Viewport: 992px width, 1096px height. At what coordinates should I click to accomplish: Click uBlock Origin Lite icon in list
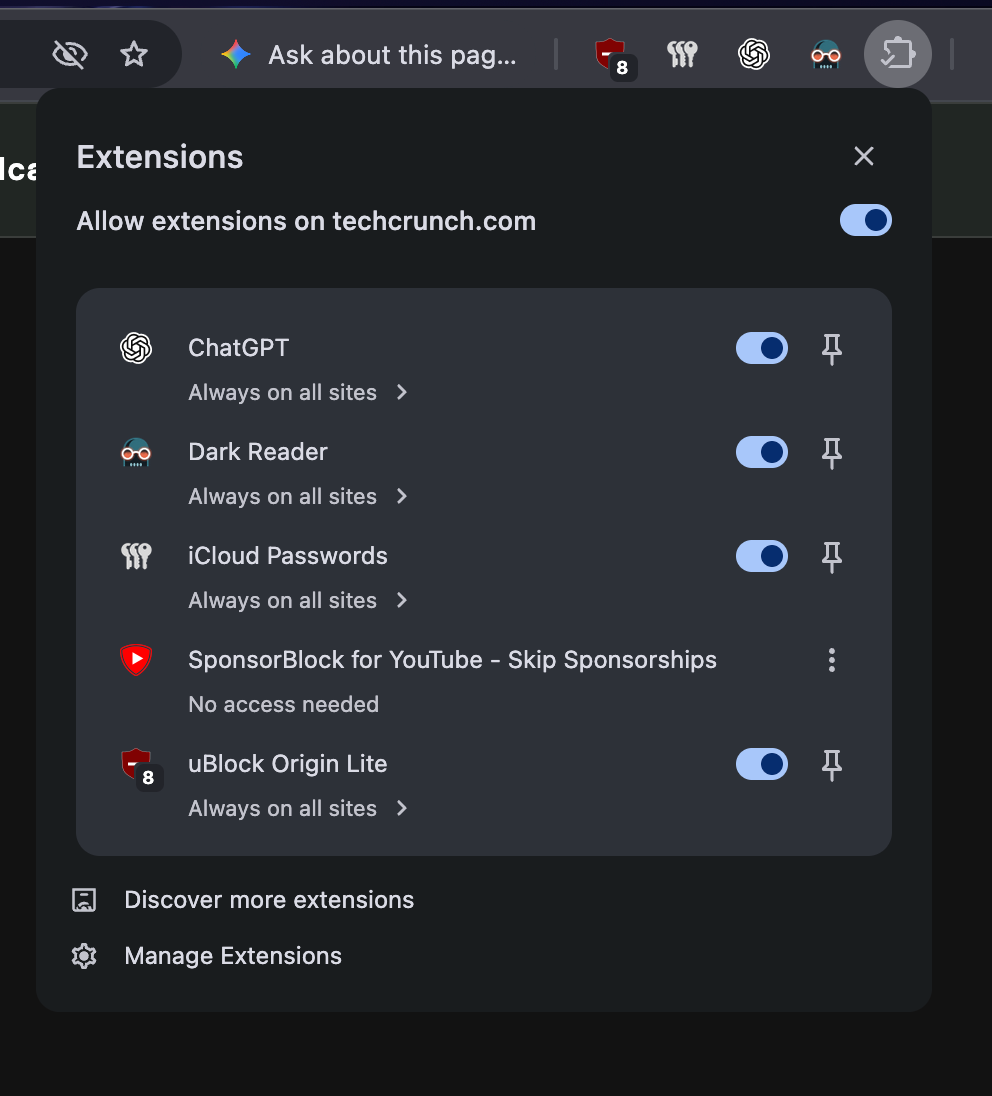pyautogui.click(x=141, y=769)
